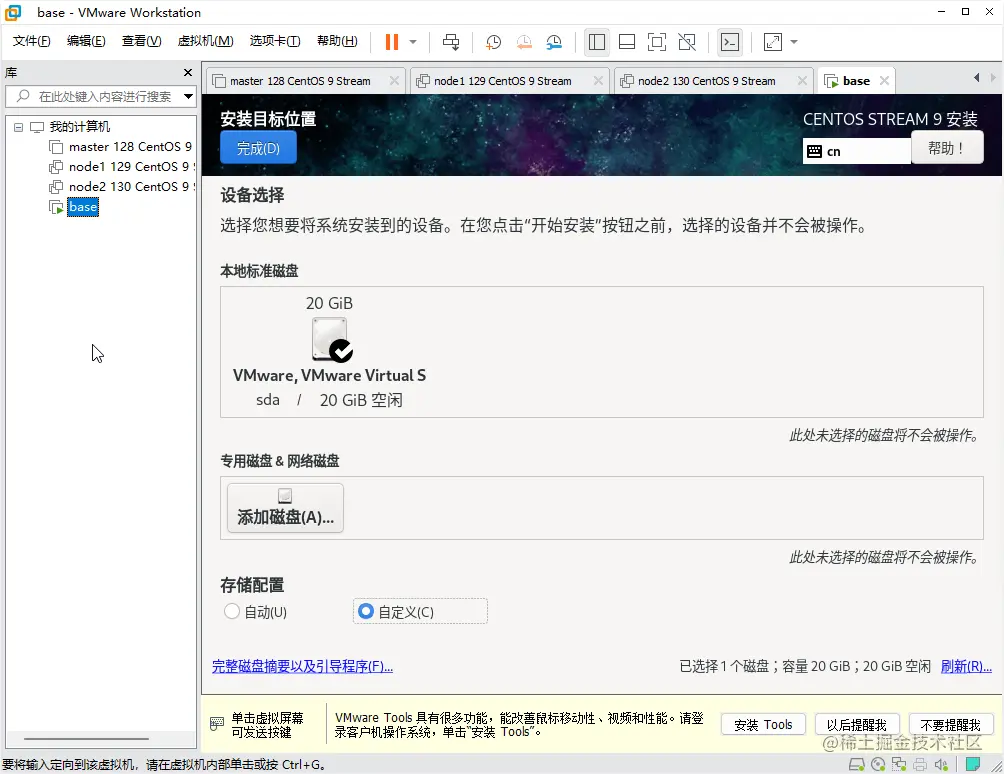Click the sound card status bar icon

point(941,764)
